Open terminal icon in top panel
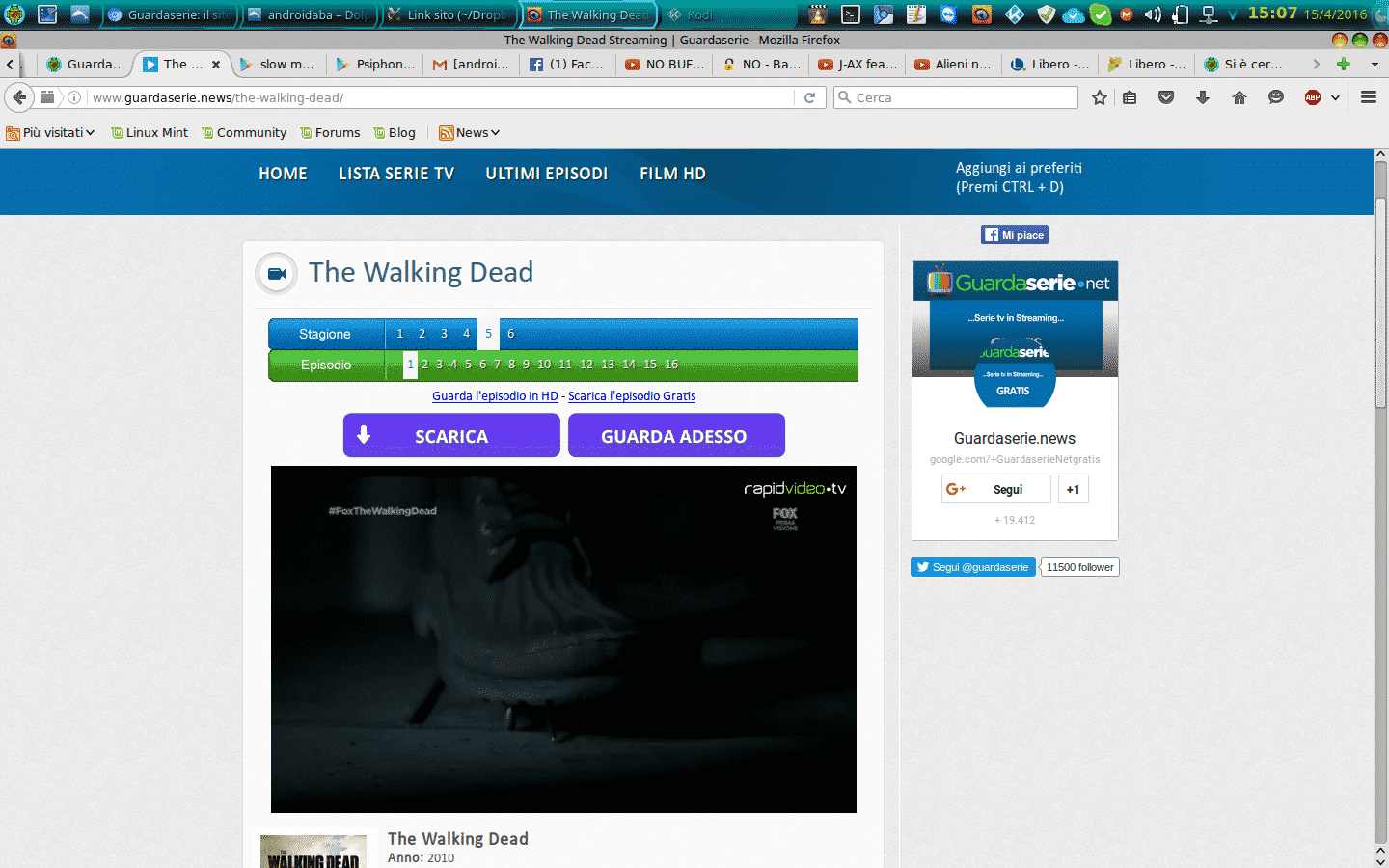Image resolution: width=1389 pixels, height=868 pixels. click(x=850, y=14)
